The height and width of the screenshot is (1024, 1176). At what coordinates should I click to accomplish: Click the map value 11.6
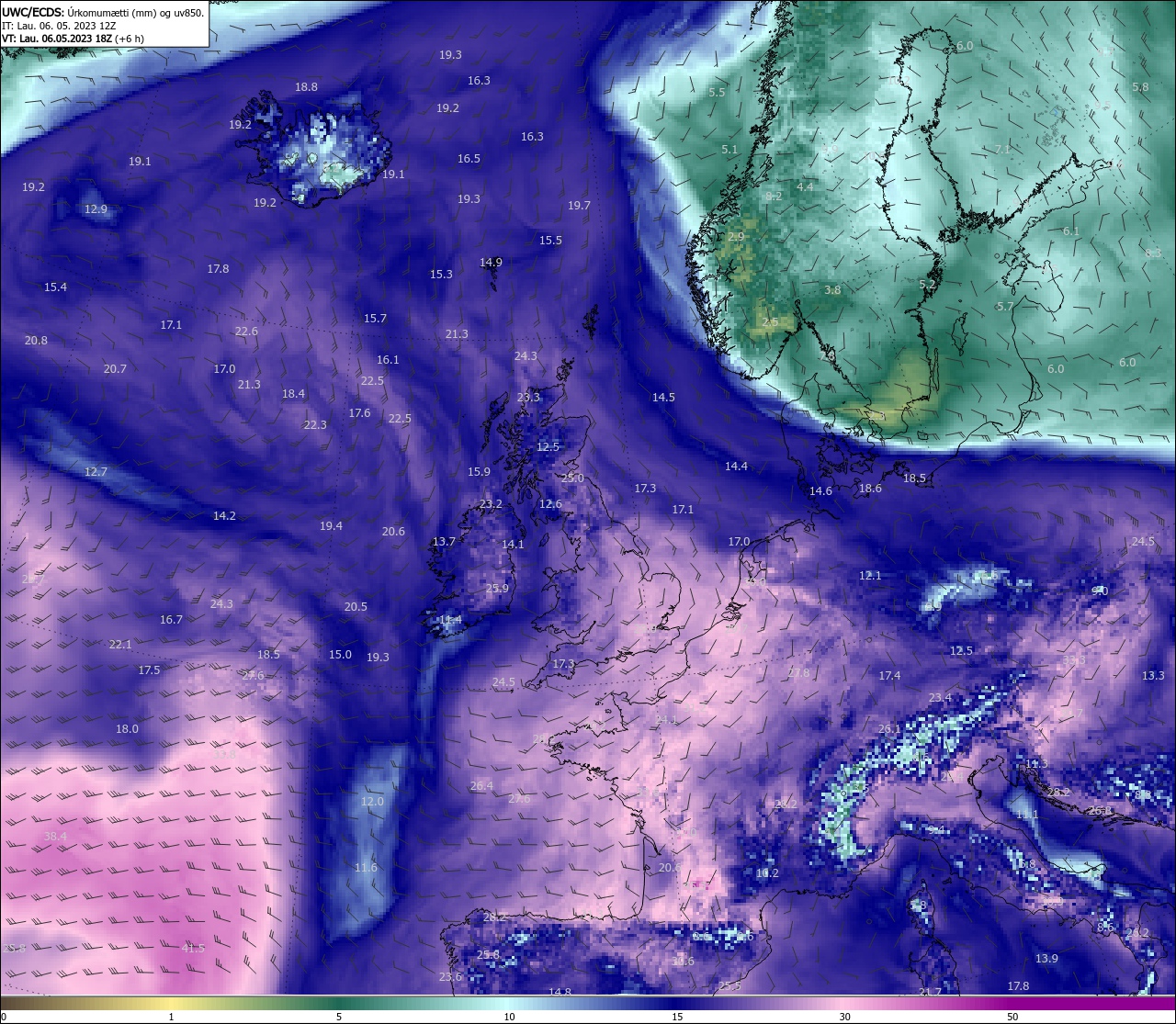tap(366, 868)
